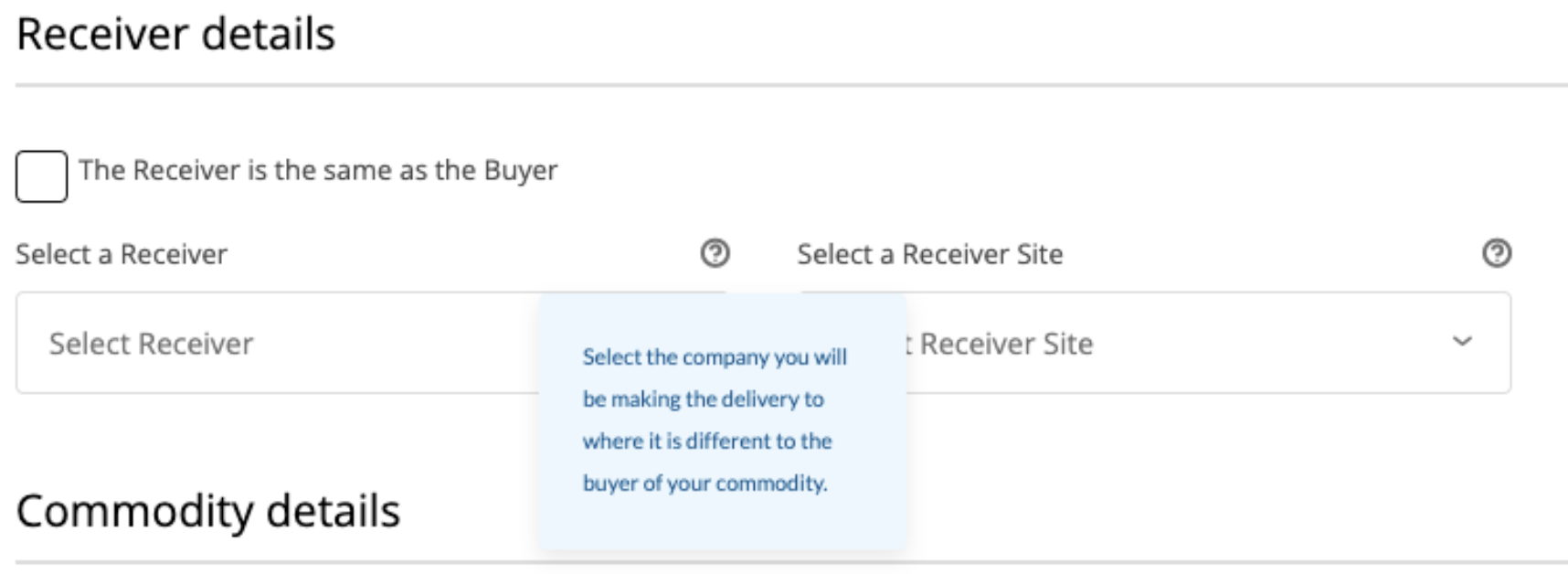Click the blue receiver help tooltip box
Viewport: 1568px width, 574px height.
(722, 521)
